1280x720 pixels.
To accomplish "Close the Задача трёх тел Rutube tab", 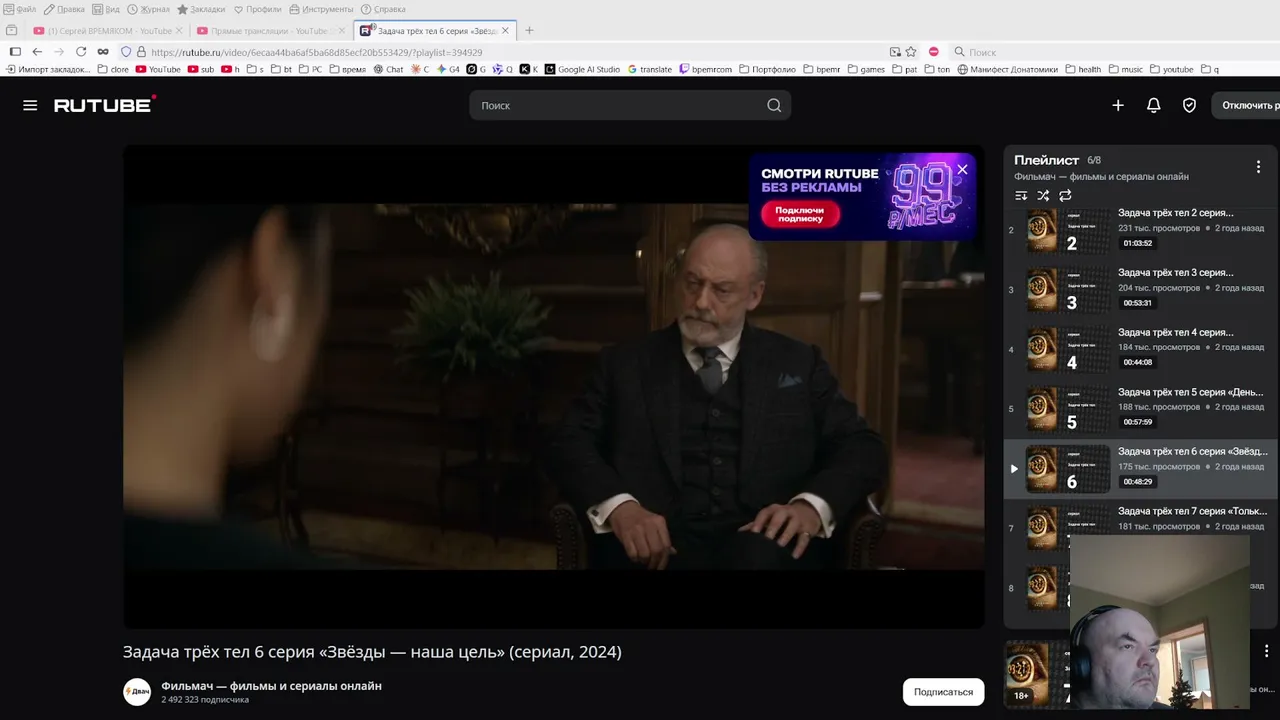I will [x=505, y=31].
